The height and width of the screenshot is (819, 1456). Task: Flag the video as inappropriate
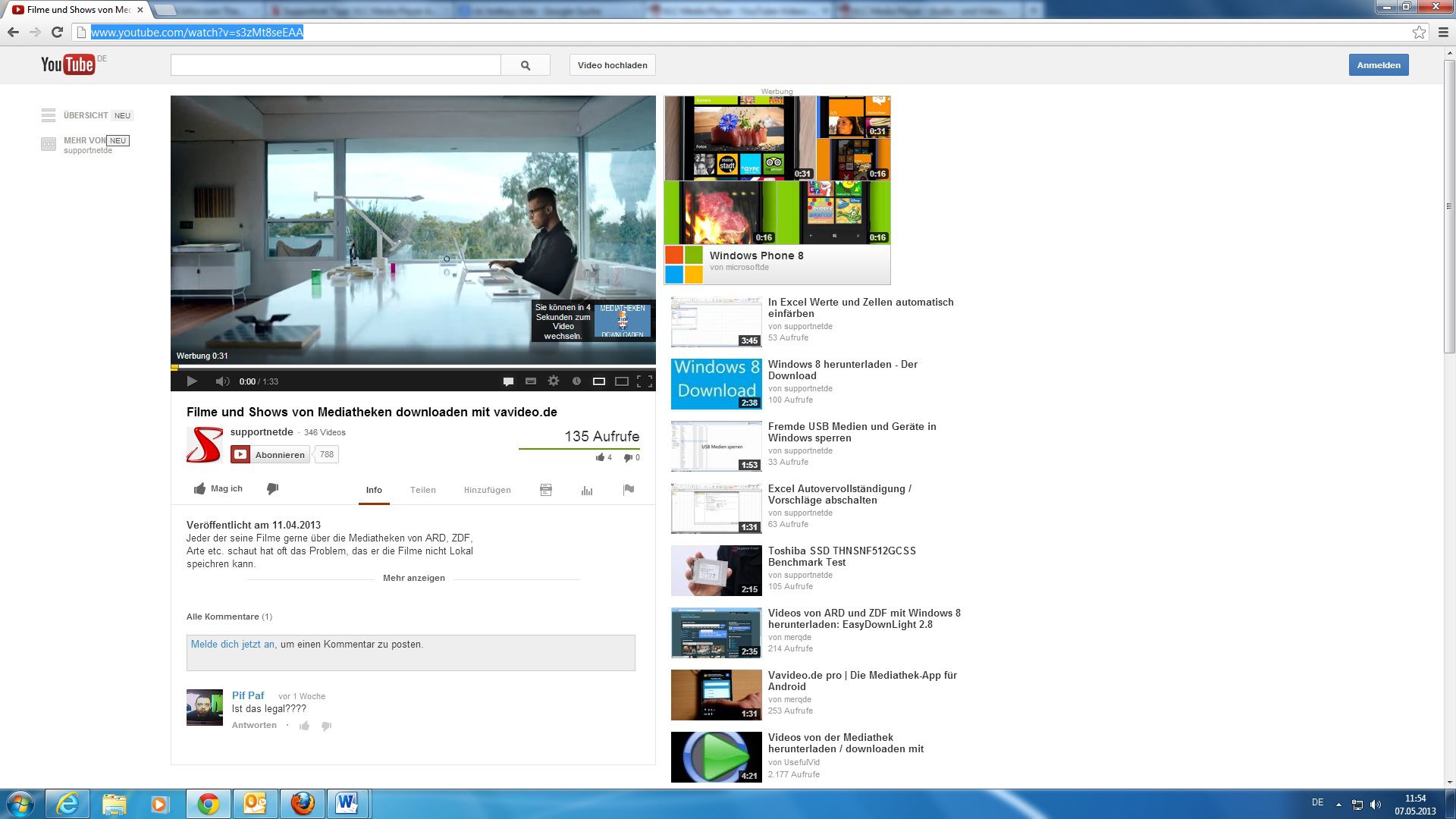pyautogui.click(x=629, y=491)
